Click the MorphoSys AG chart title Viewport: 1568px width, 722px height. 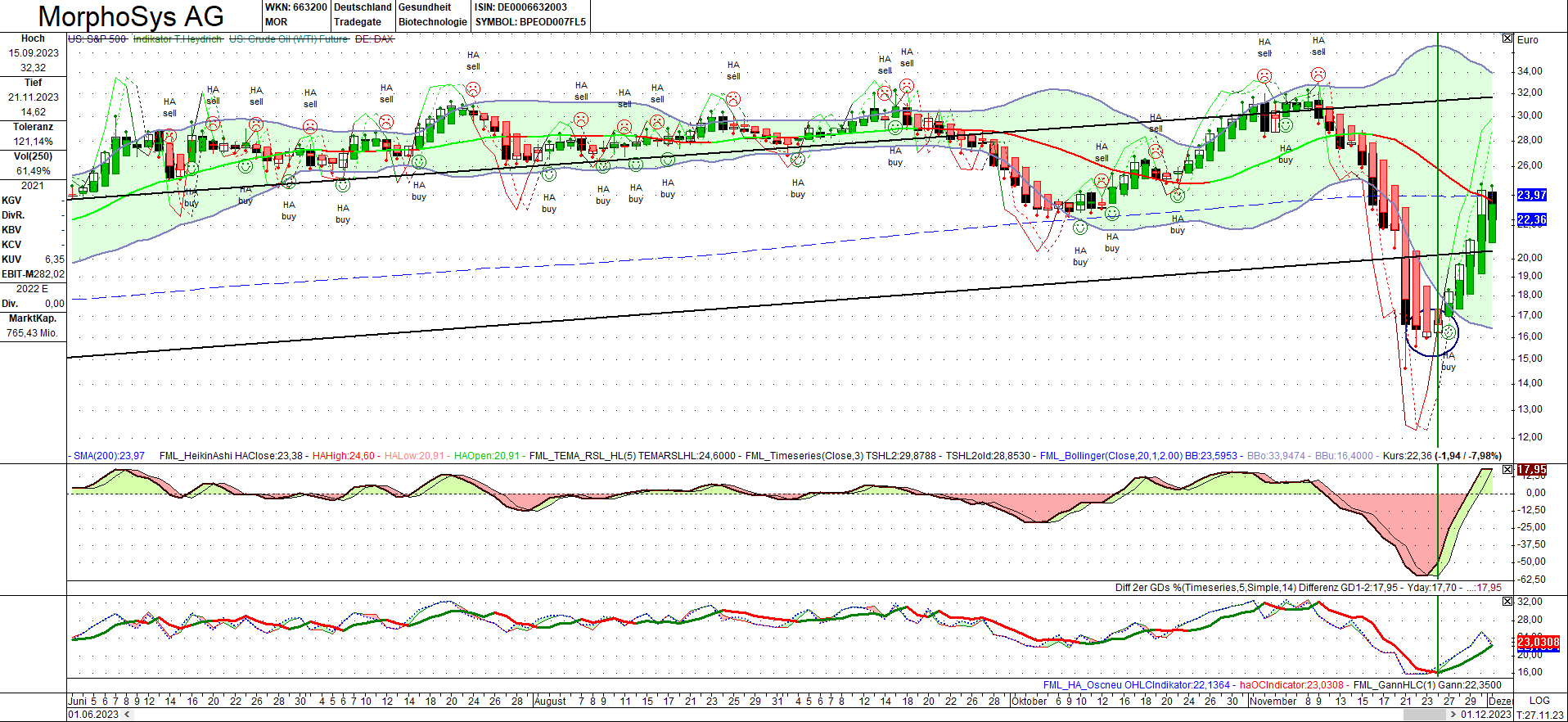click(131, 16)
